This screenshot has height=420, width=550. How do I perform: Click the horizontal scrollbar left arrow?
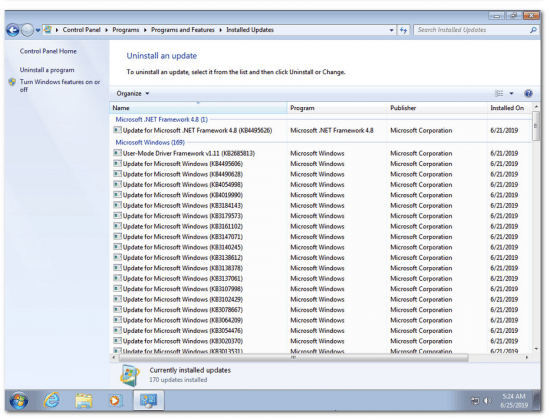click(x=113, y=358)
